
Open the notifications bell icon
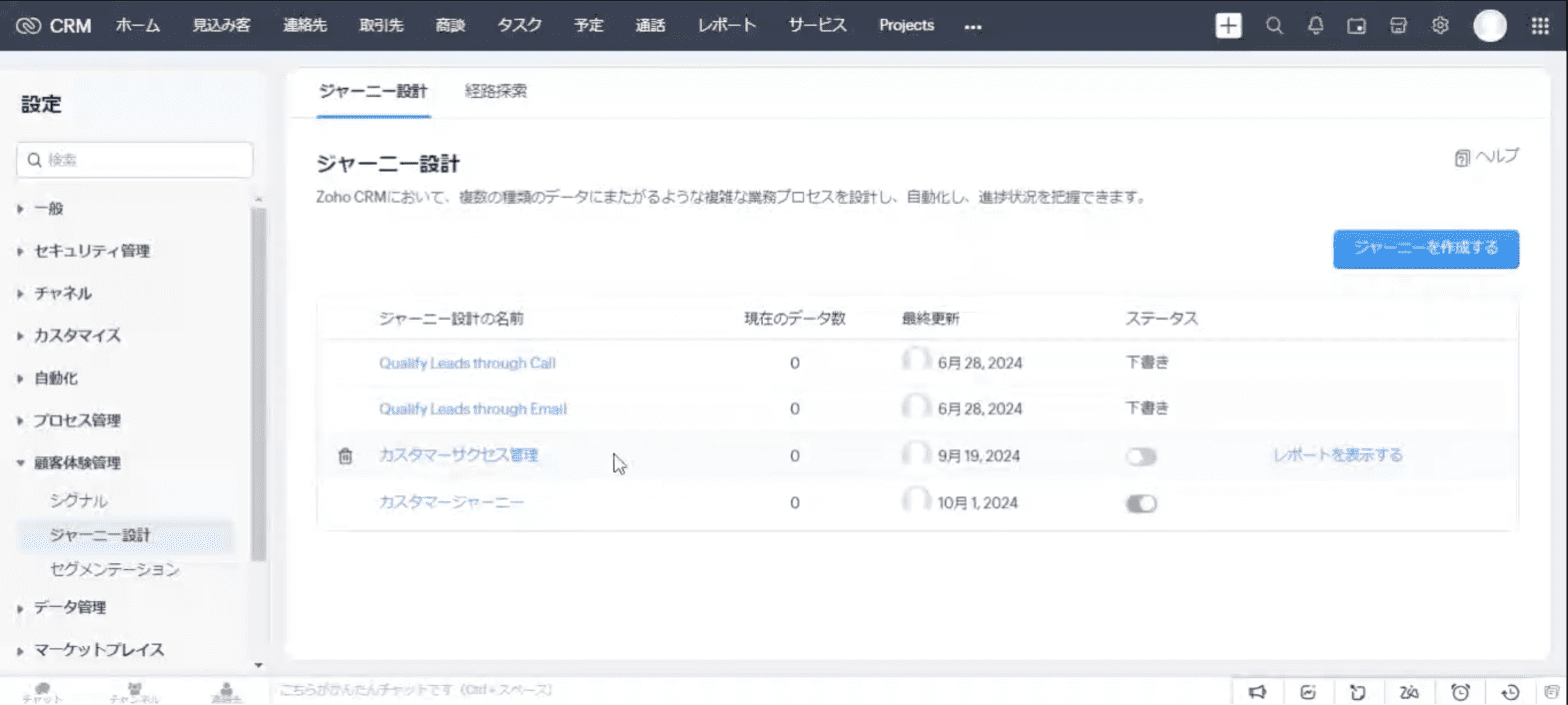1316,26
